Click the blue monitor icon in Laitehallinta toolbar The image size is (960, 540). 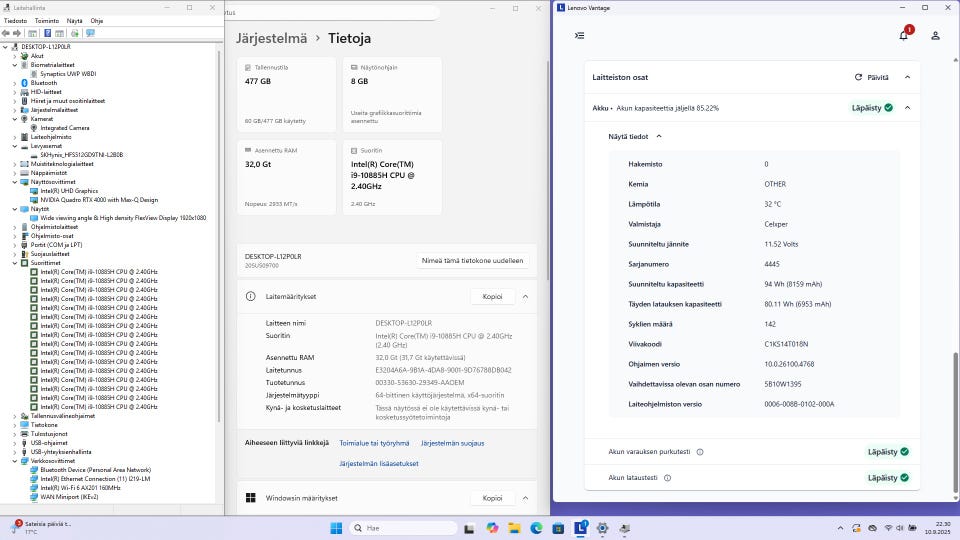tap(90, 33)
